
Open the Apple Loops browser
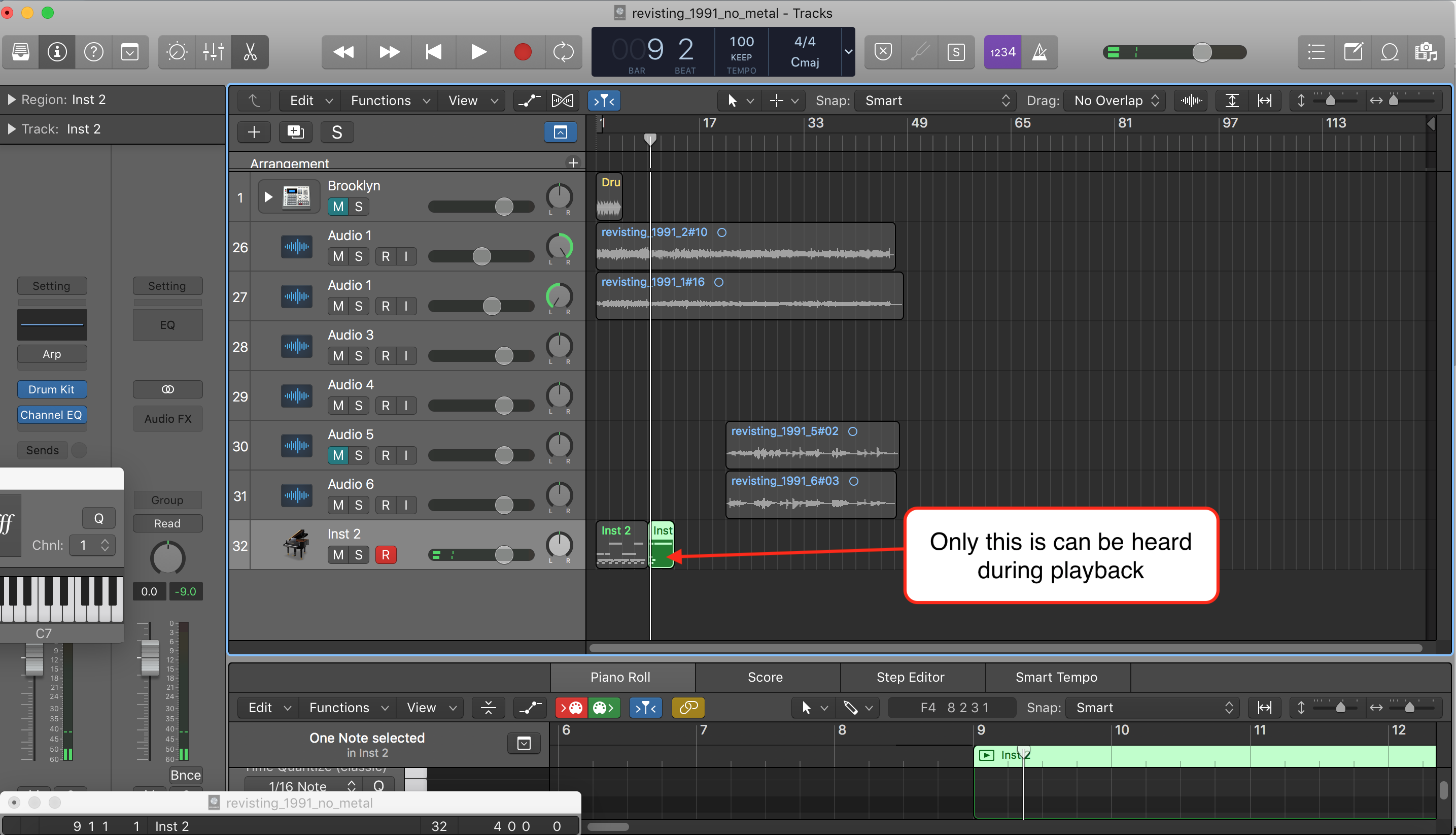(x=1389, y=52)
